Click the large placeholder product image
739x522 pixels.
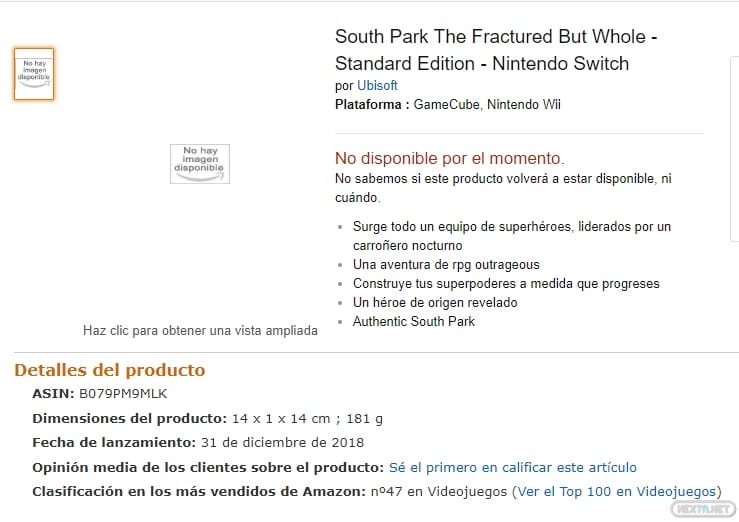(200, 164)
